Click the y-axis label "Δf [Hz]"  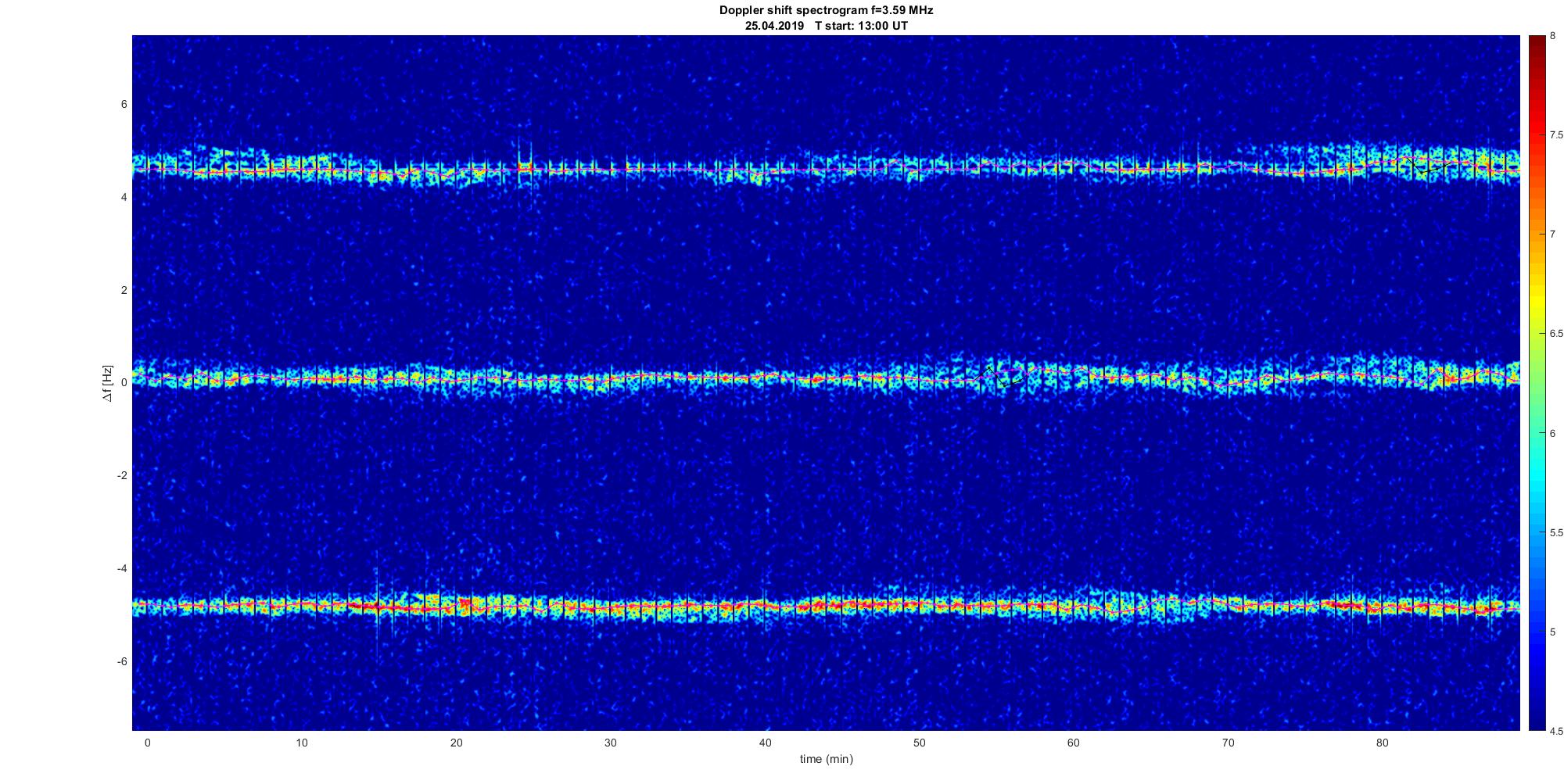coord(107,383)
